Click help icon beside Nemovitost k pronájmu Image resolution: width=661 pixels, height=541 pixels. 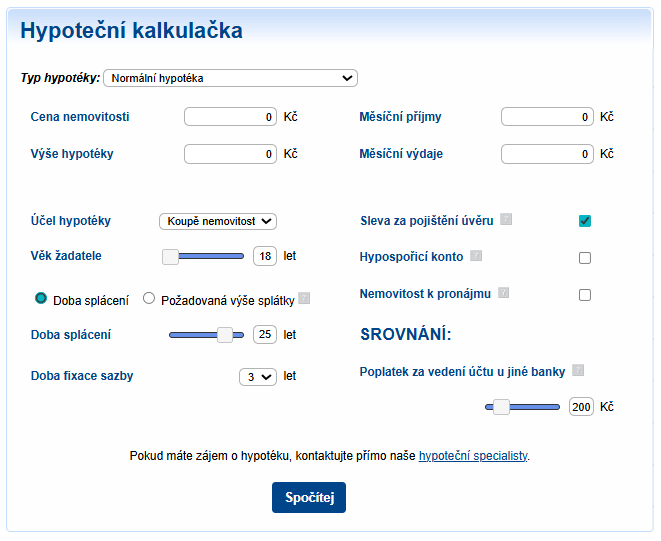[504, 293]
